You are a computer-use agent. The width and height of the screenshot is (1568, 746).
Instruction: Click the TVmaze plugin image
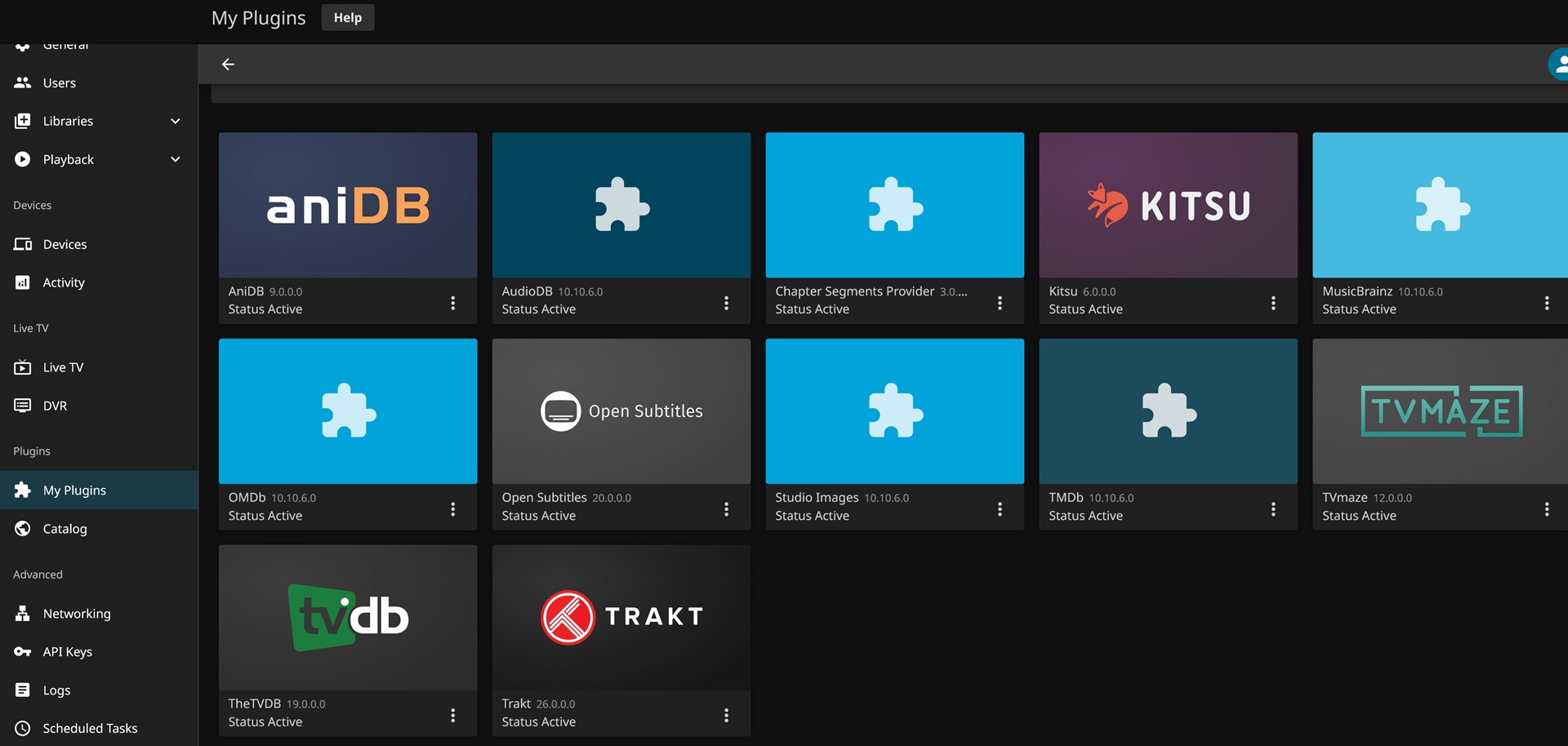click(1440, 411)
